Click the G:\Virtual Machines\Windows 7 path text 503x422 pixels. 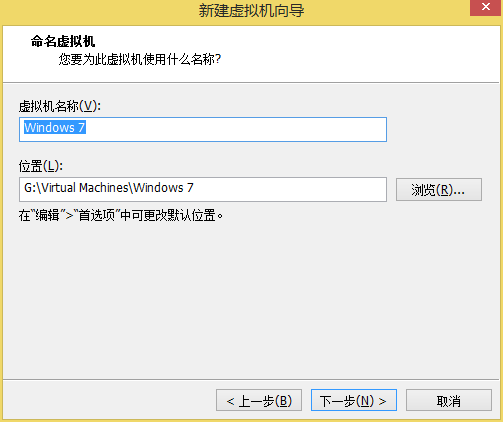[x=109, y=188]
